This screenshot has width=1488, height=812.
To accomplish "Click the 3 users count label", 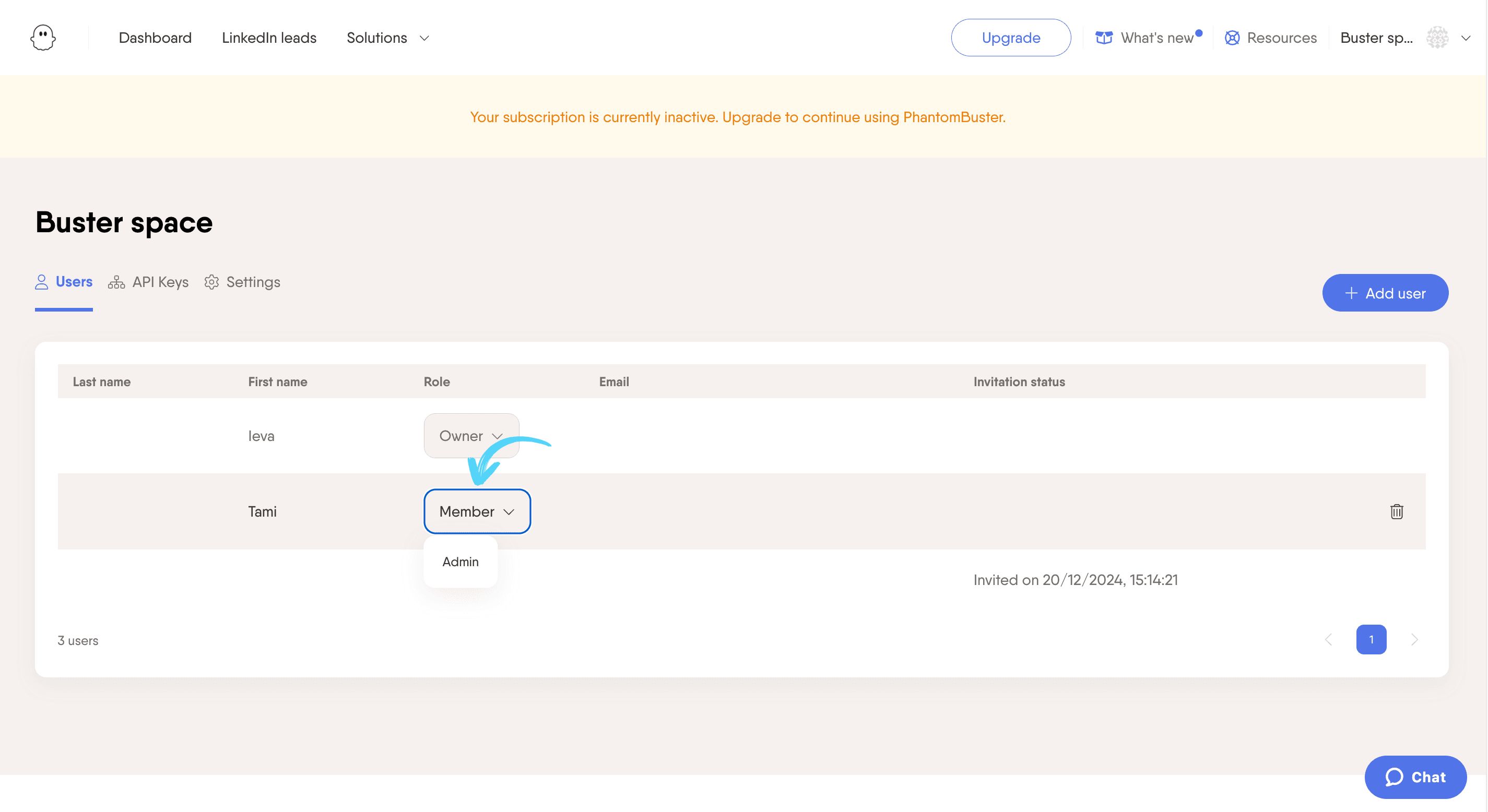I will click(78, 640).
